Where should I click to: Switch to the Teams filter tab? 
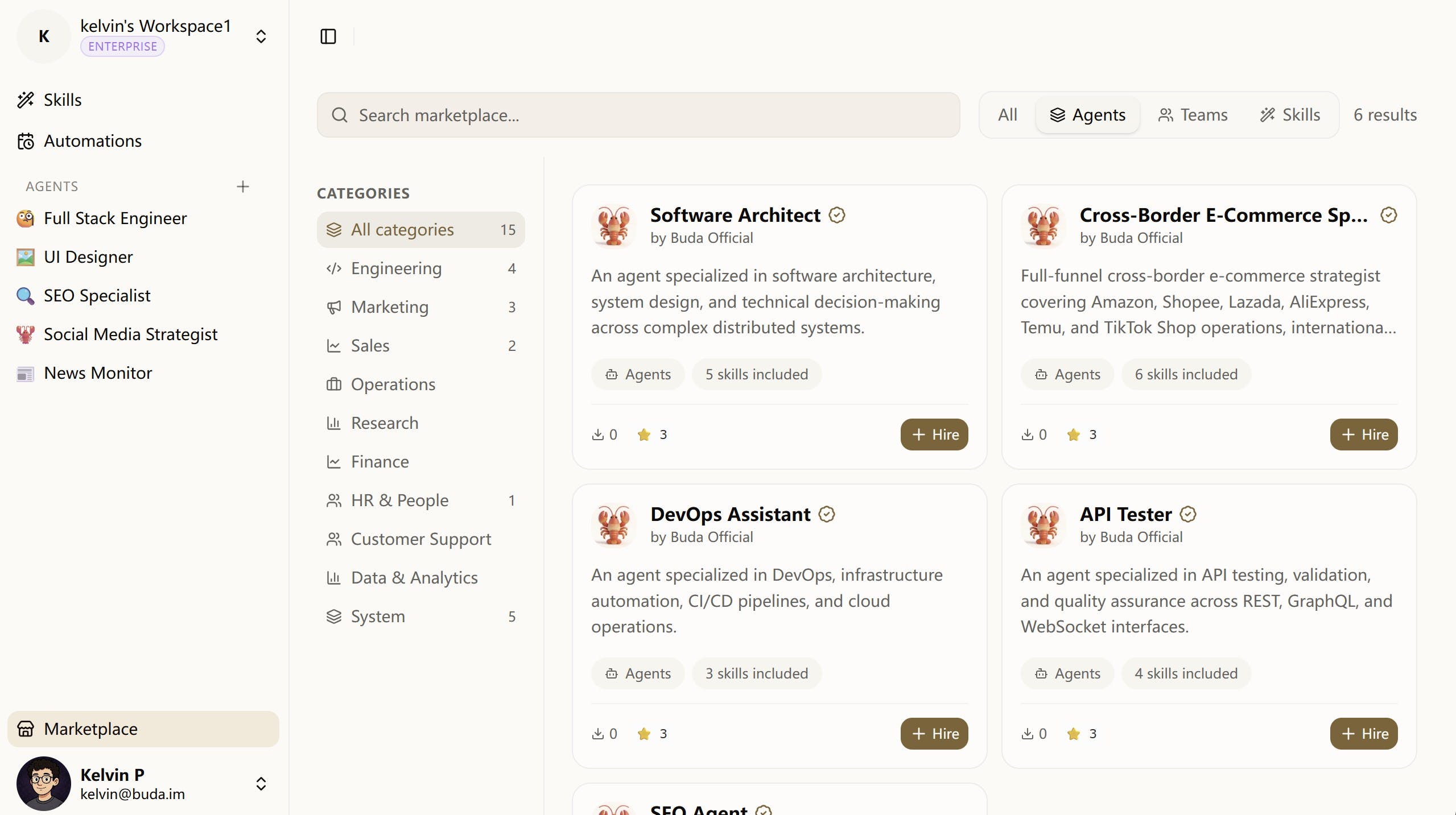1193,115
